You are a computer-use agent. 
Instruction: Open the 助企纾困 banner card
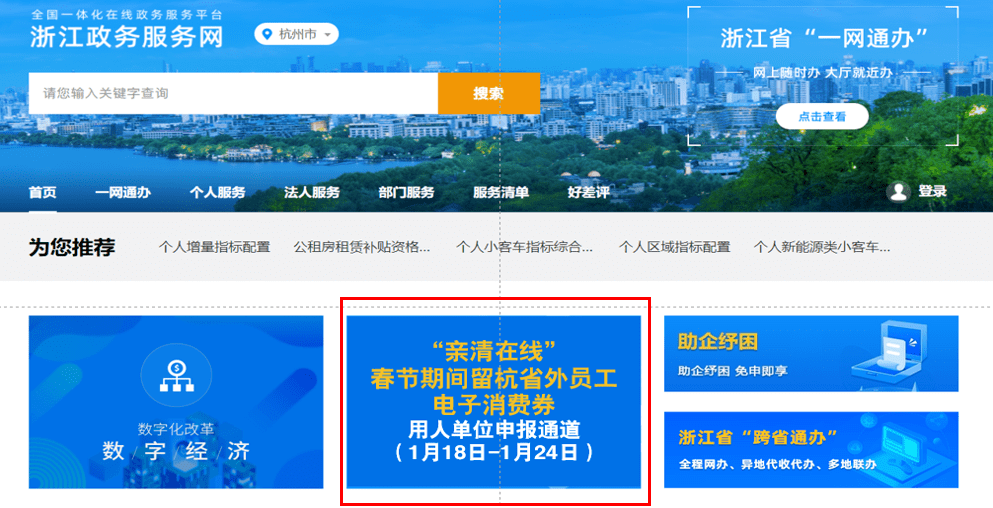coord(811,354)
